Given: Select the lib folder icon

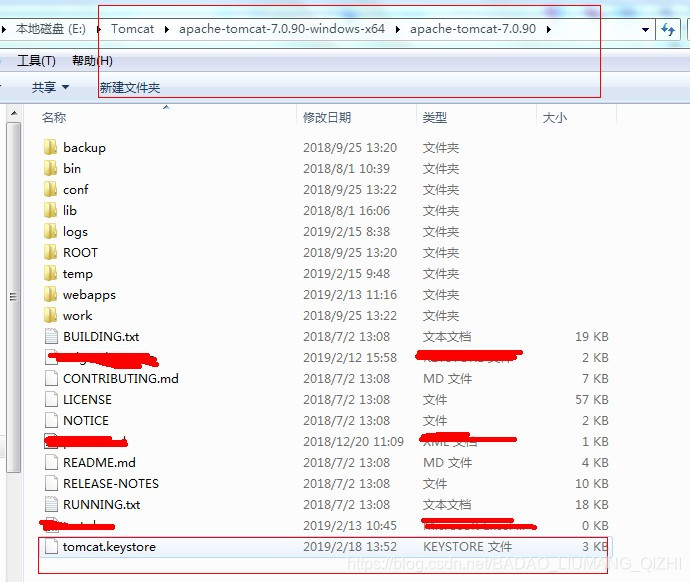Looking at the screenshot, I should (x=51, y=211).
